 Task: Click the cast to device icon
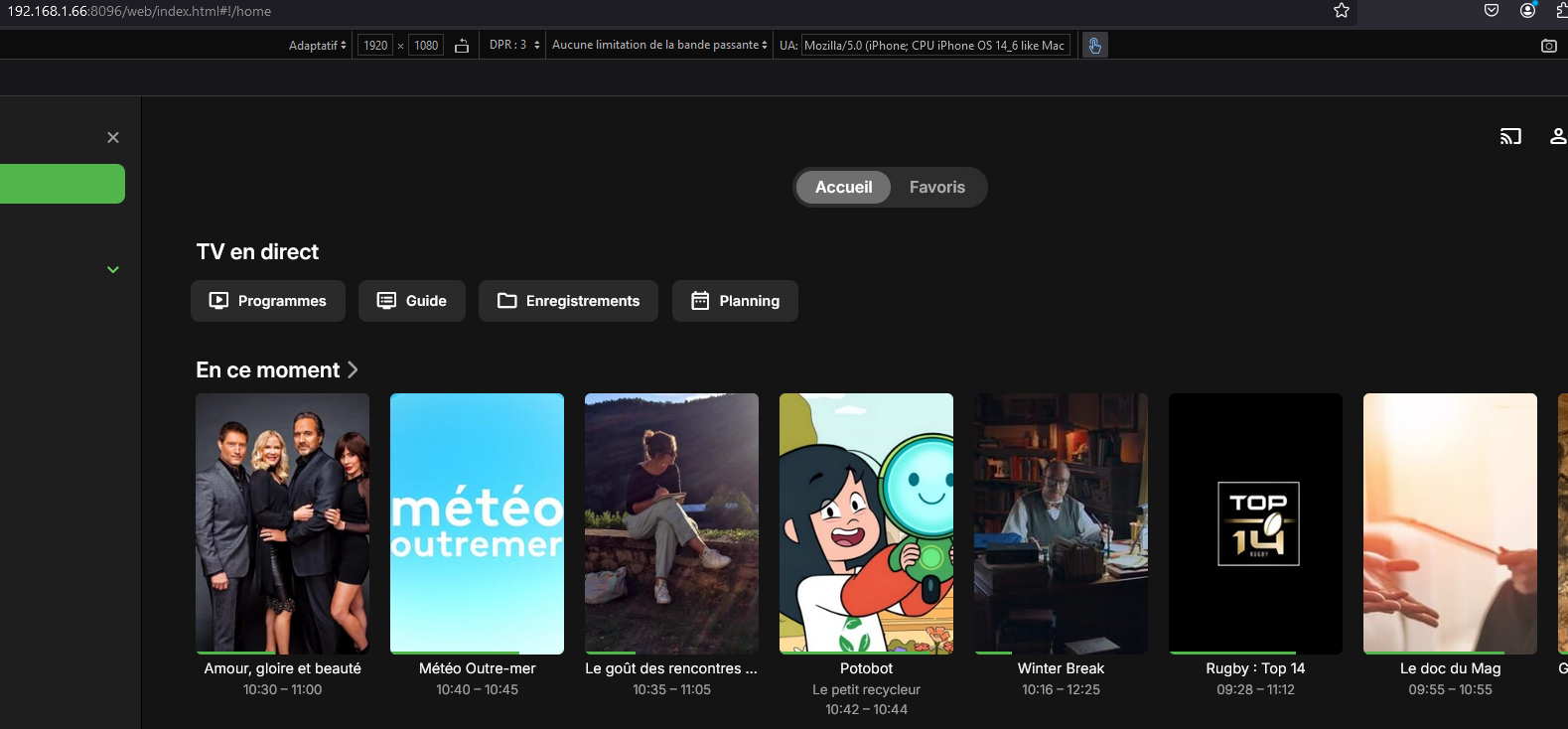[x=1510, y=137]
